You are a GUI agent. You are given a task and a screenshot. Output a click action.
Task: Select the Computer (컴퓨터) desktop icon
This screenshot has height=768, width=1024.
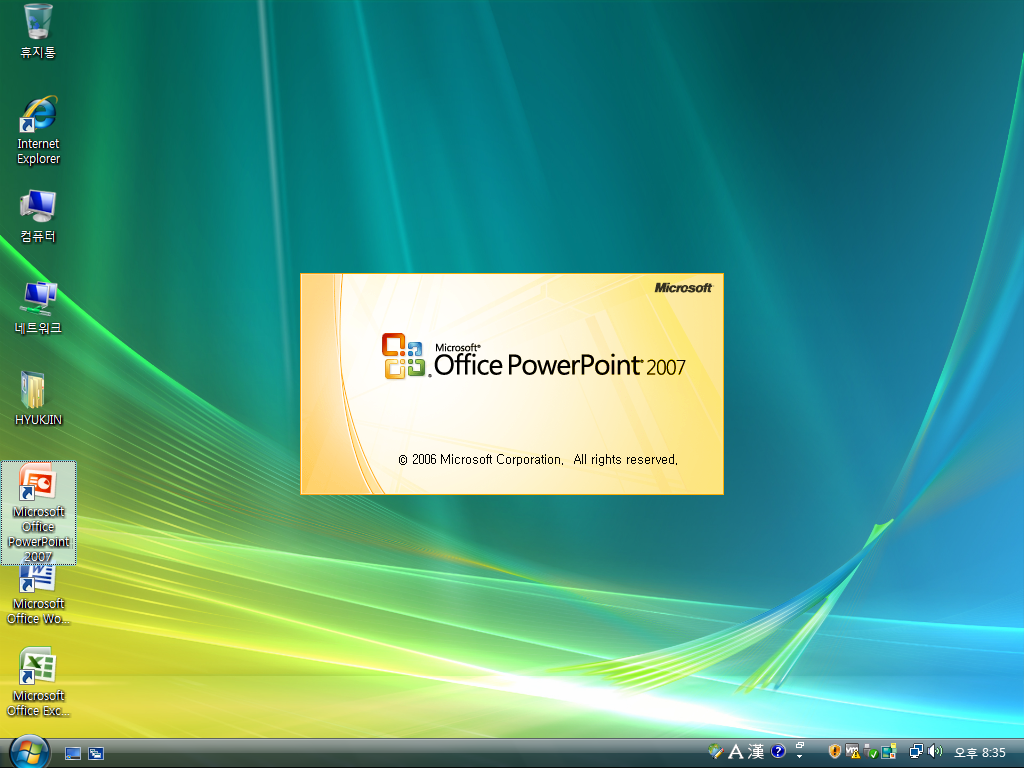[x=38, y=216]
